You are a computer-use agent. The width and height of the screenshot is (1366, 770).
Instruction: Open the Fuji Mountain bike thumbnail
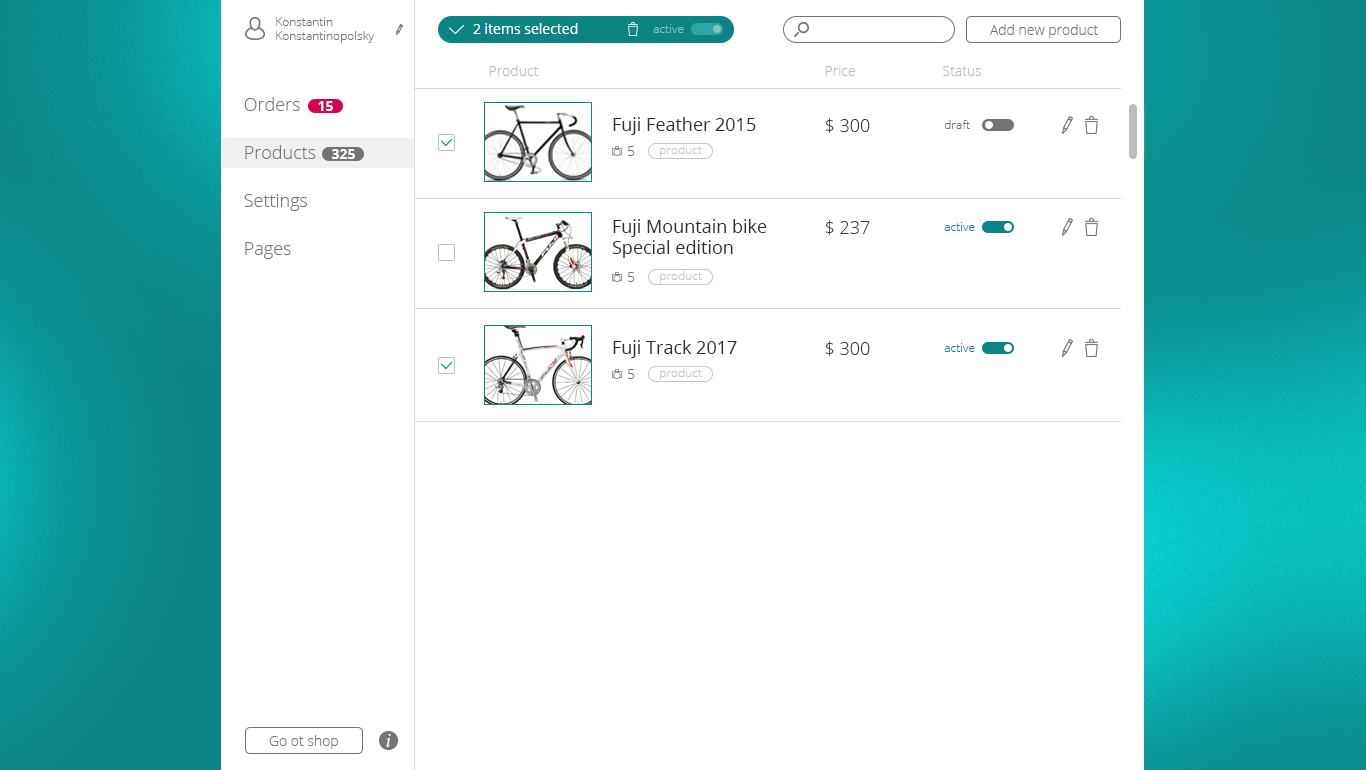pos(538,252)
